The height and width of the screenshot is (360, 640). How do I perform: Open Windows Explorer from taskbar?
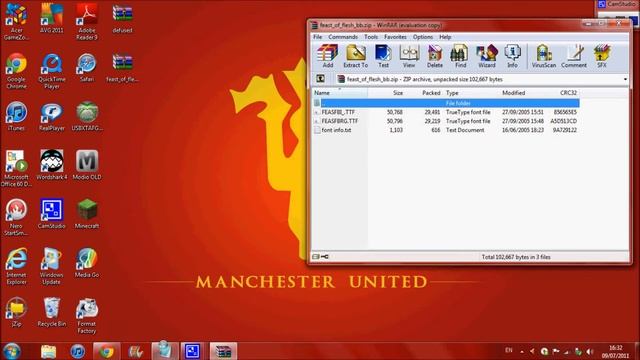click(48, 351)
